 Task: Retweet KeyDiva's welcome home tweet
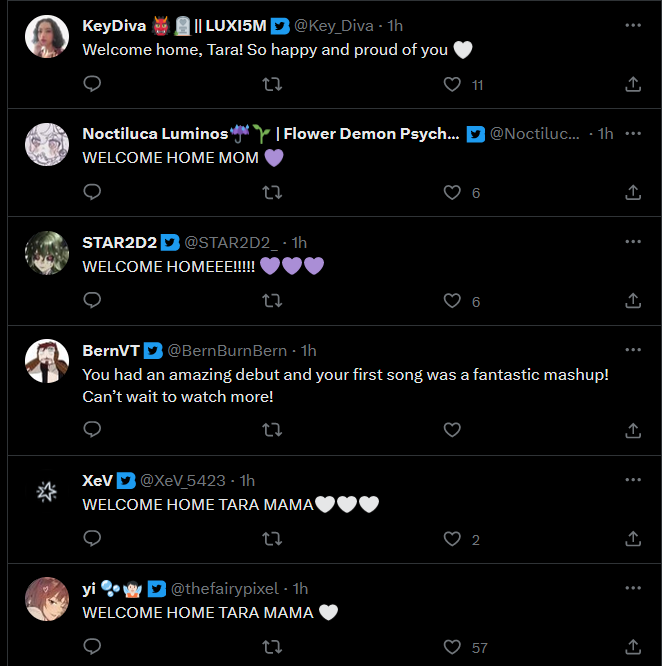[271, 84]
